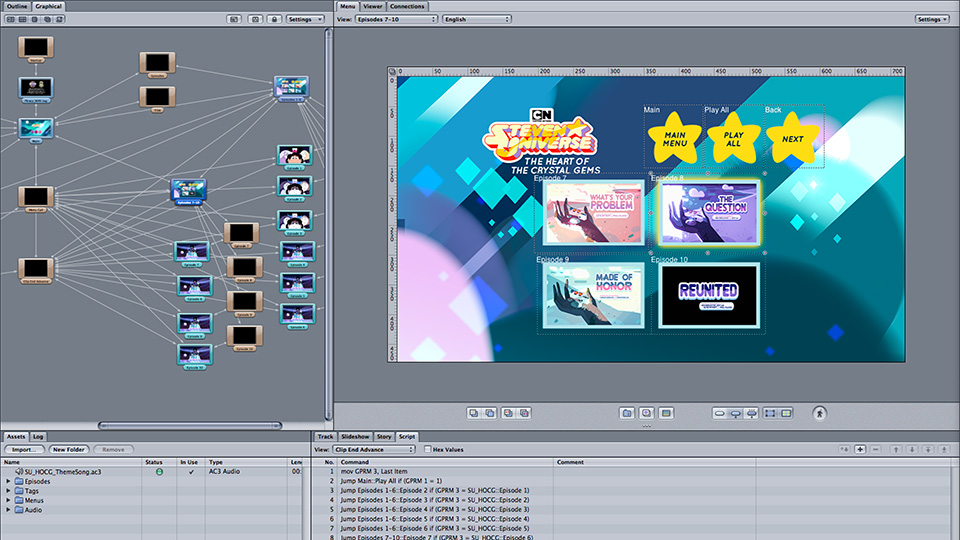Click the Graphical view vertical scrollbar
The image size is (960, 540).
pyautogui.click(x=329, y=224)
